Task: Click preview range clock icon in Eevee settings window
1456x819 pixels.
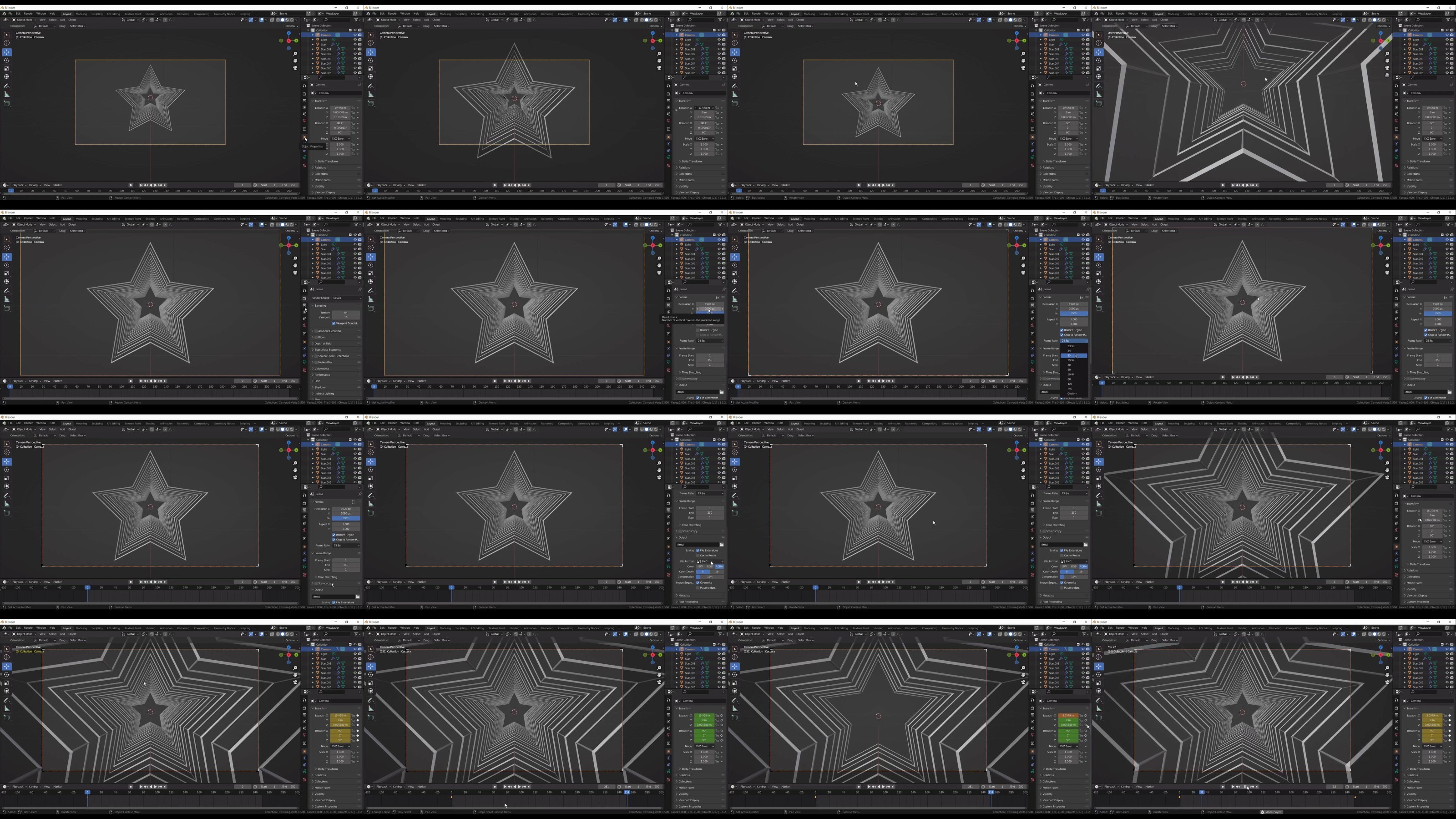Action: pyautogui.click(x=255, y=381)
